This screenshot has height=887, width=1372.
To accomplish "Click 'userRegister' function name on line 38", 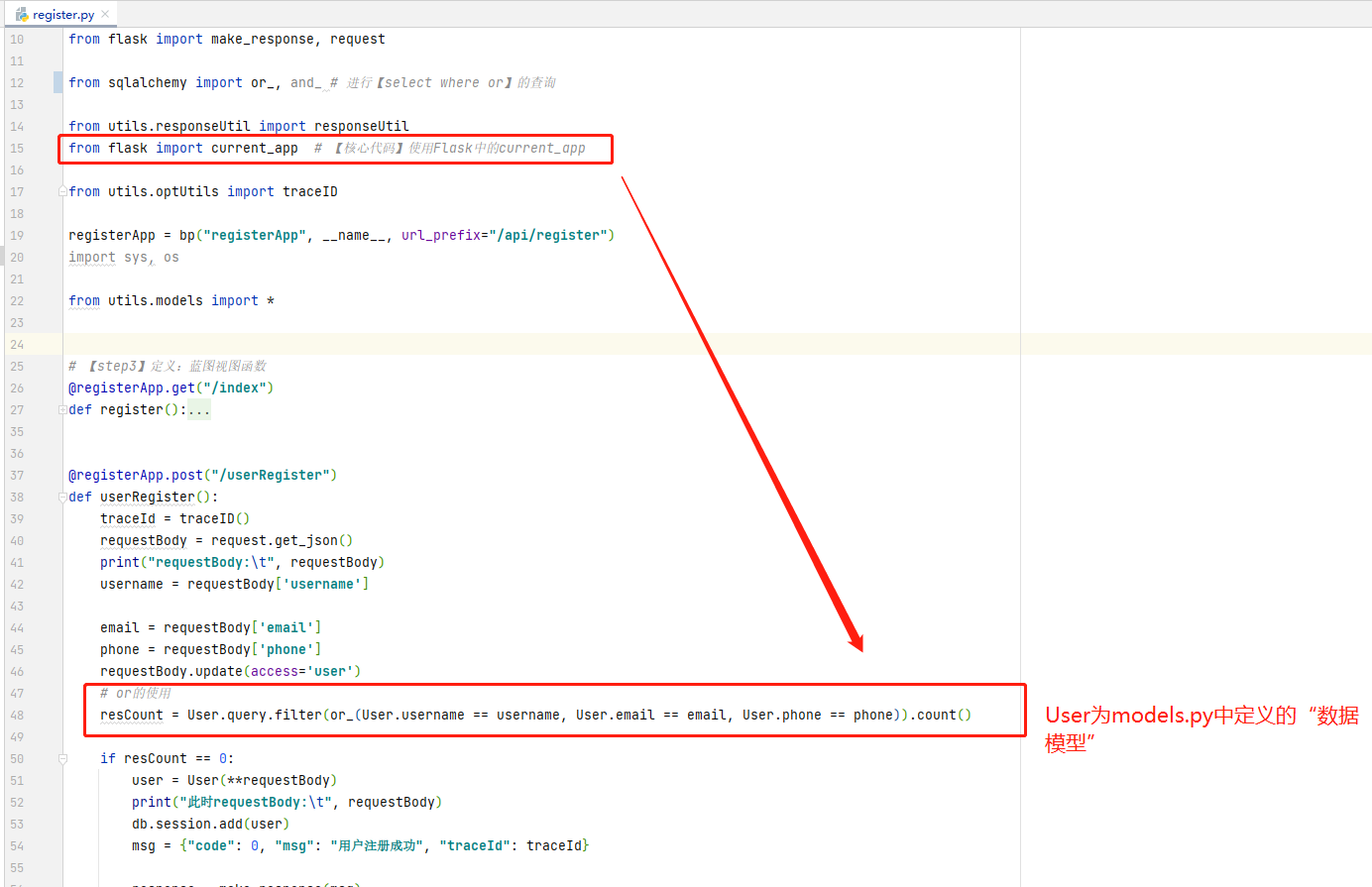I will pyautogui.click(x=148, y=497).
